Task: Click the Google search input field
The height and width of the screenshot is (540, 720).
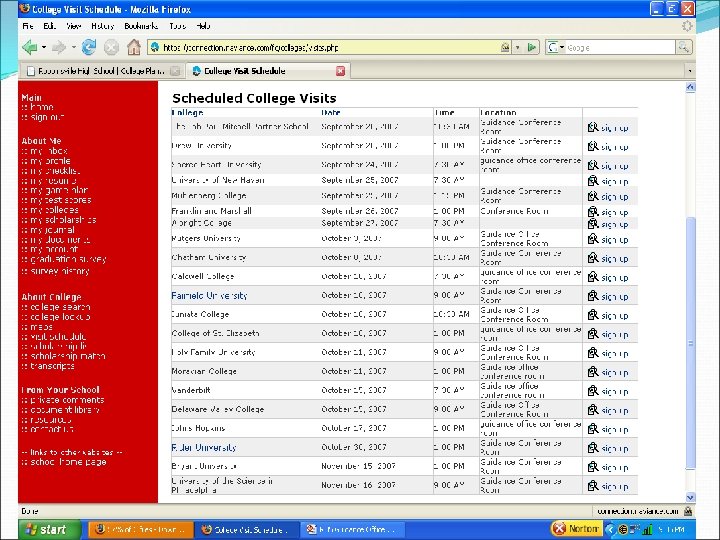Action: point(620,47)
